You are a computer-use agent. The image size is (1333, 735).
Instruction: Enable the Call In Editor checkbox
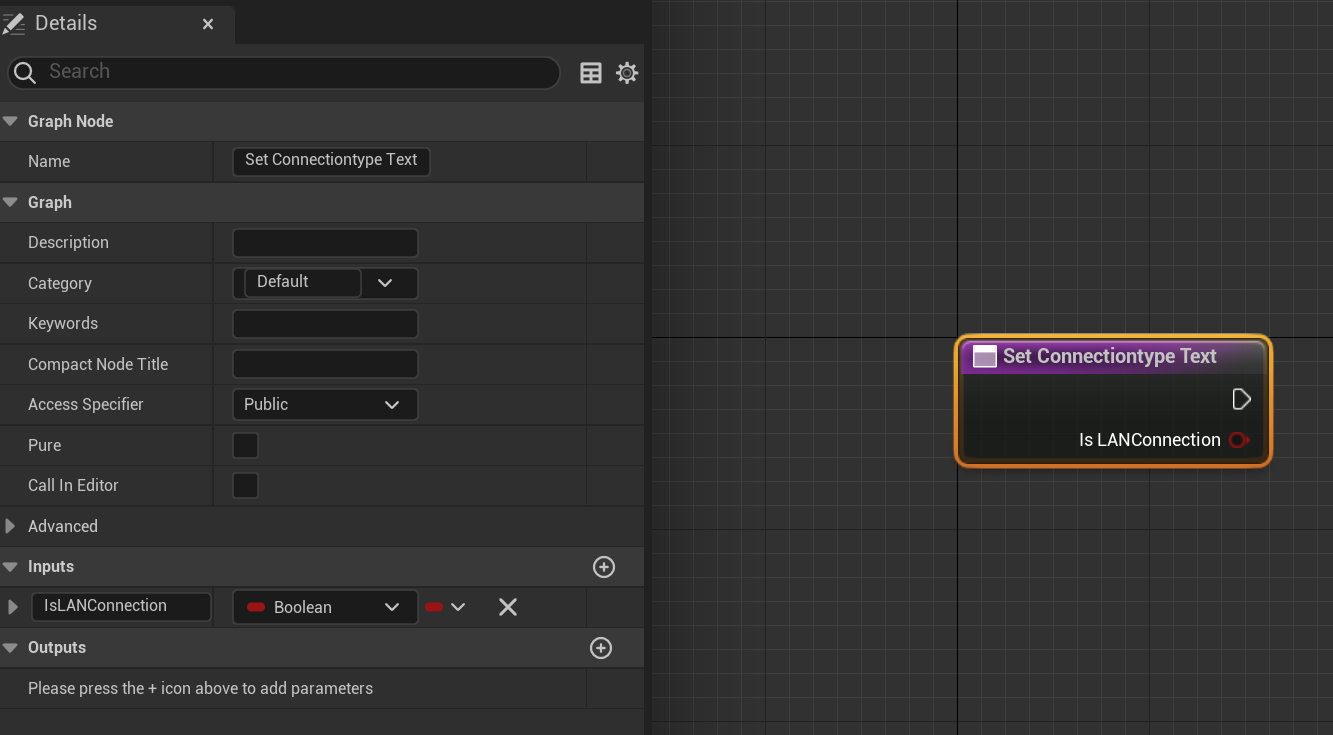[x=245, y=486]
